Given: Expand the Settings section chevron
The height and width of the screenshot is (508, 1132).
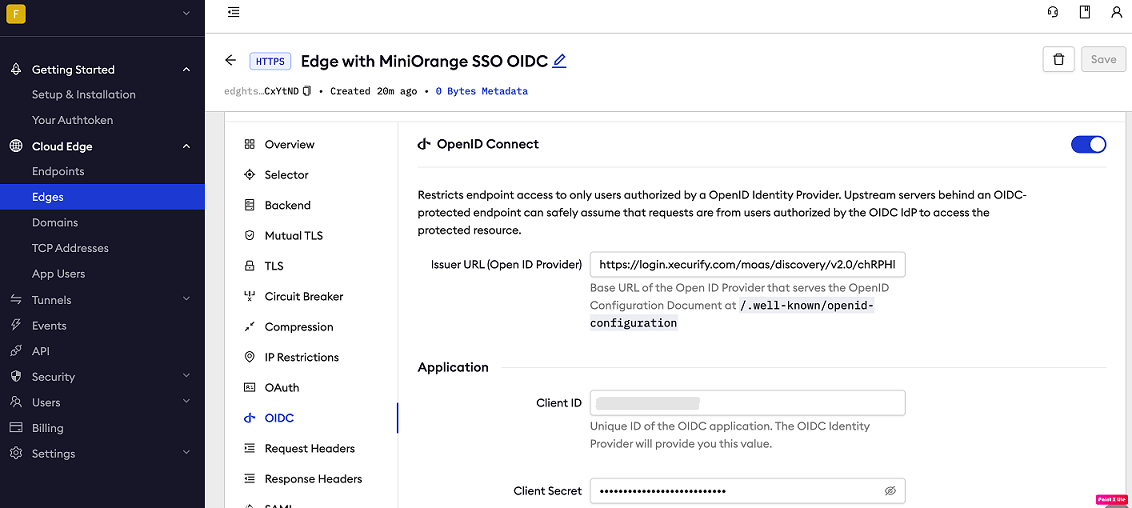Looking at the screenshot, I should [186, 453].
